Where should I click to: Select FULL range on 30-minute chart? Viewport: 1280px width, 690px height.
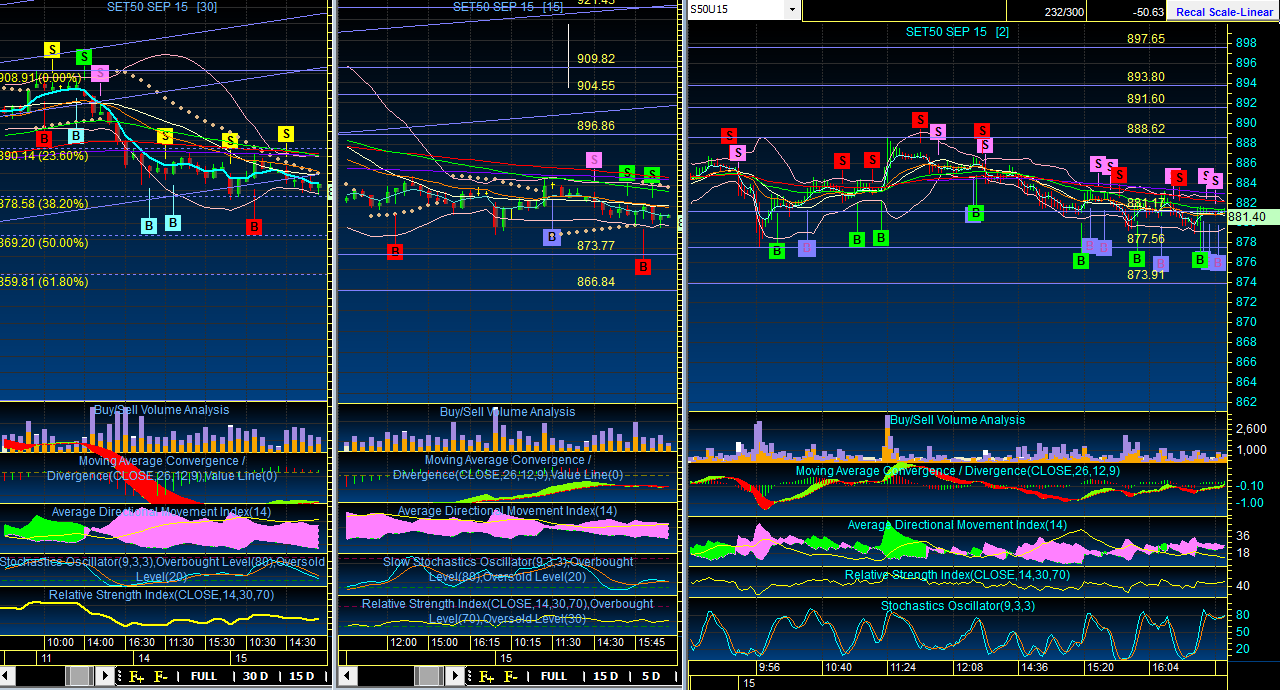point(204,676)
